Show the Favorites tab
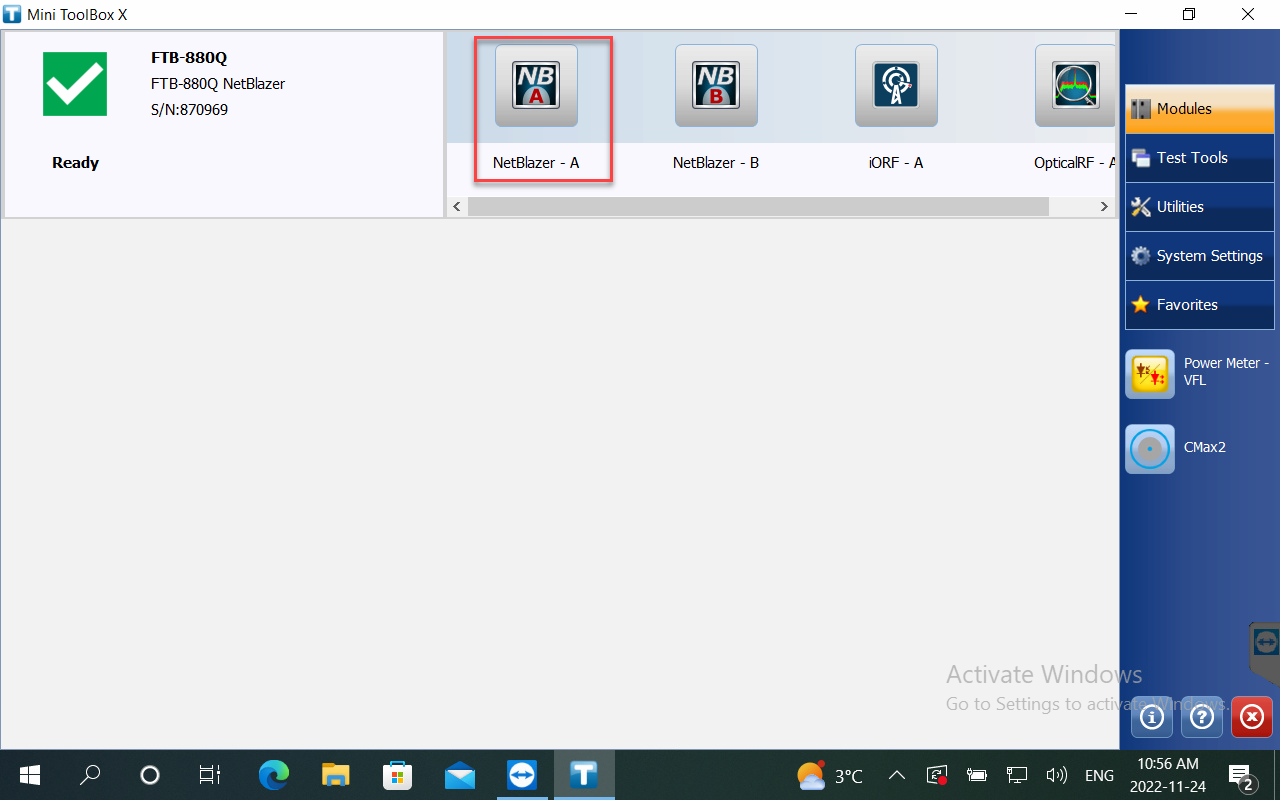This screenshot has width=1280, height=800. pos(1200,305)
